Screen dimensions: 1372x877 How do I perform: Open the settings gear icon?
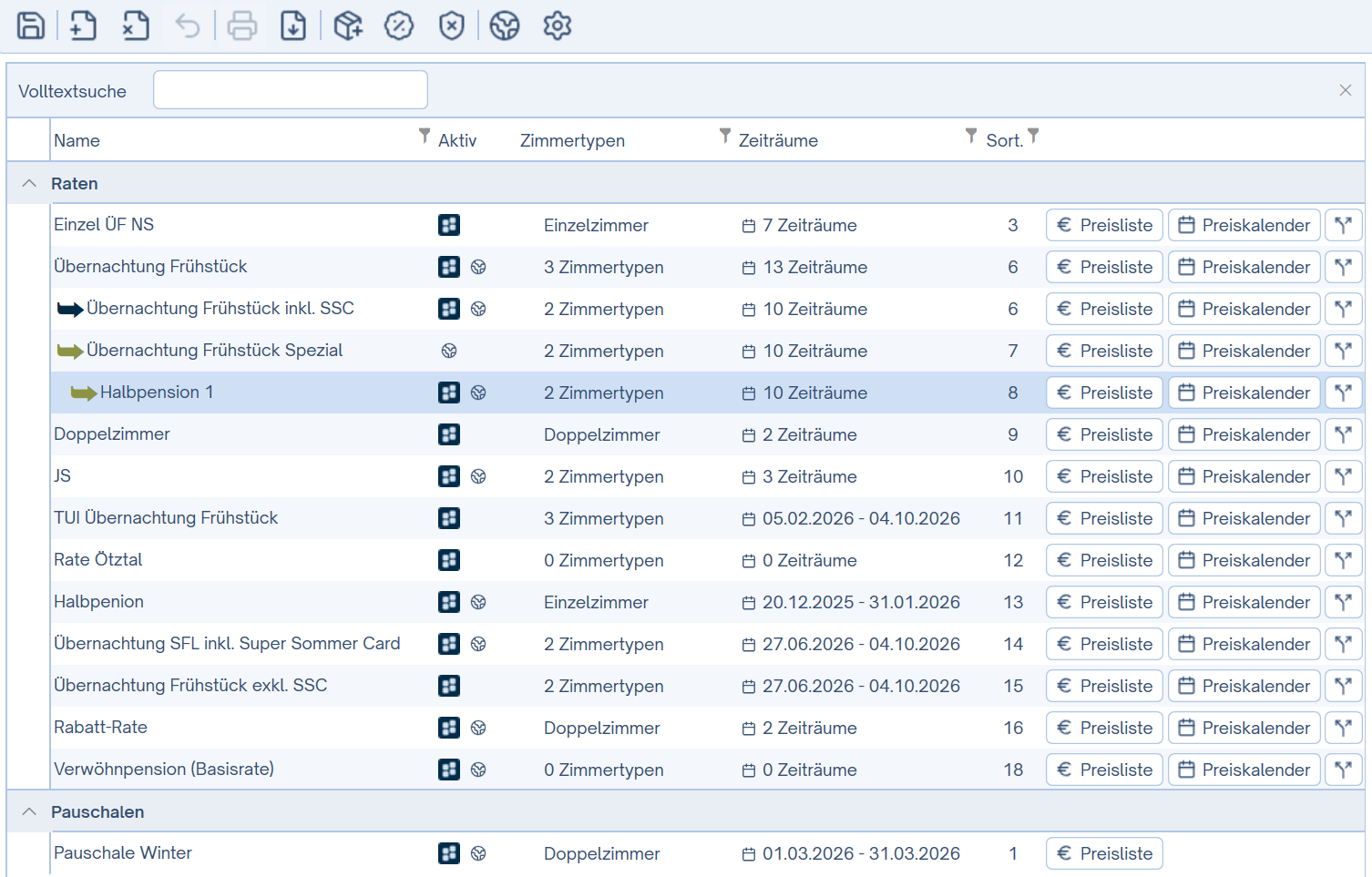coord(558,25)
